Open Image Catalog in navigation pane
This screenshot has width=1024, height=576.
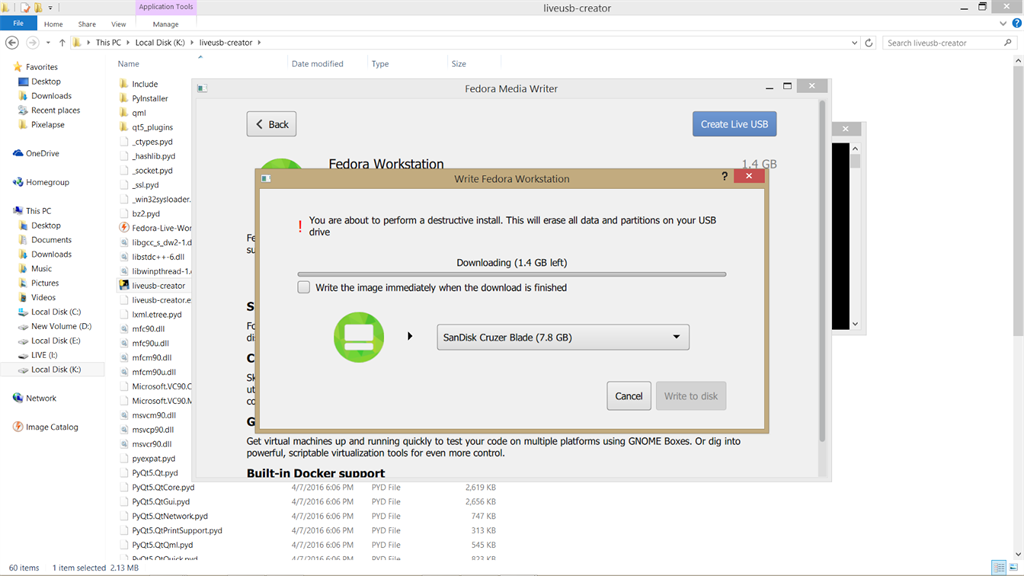tap(52, 426)
